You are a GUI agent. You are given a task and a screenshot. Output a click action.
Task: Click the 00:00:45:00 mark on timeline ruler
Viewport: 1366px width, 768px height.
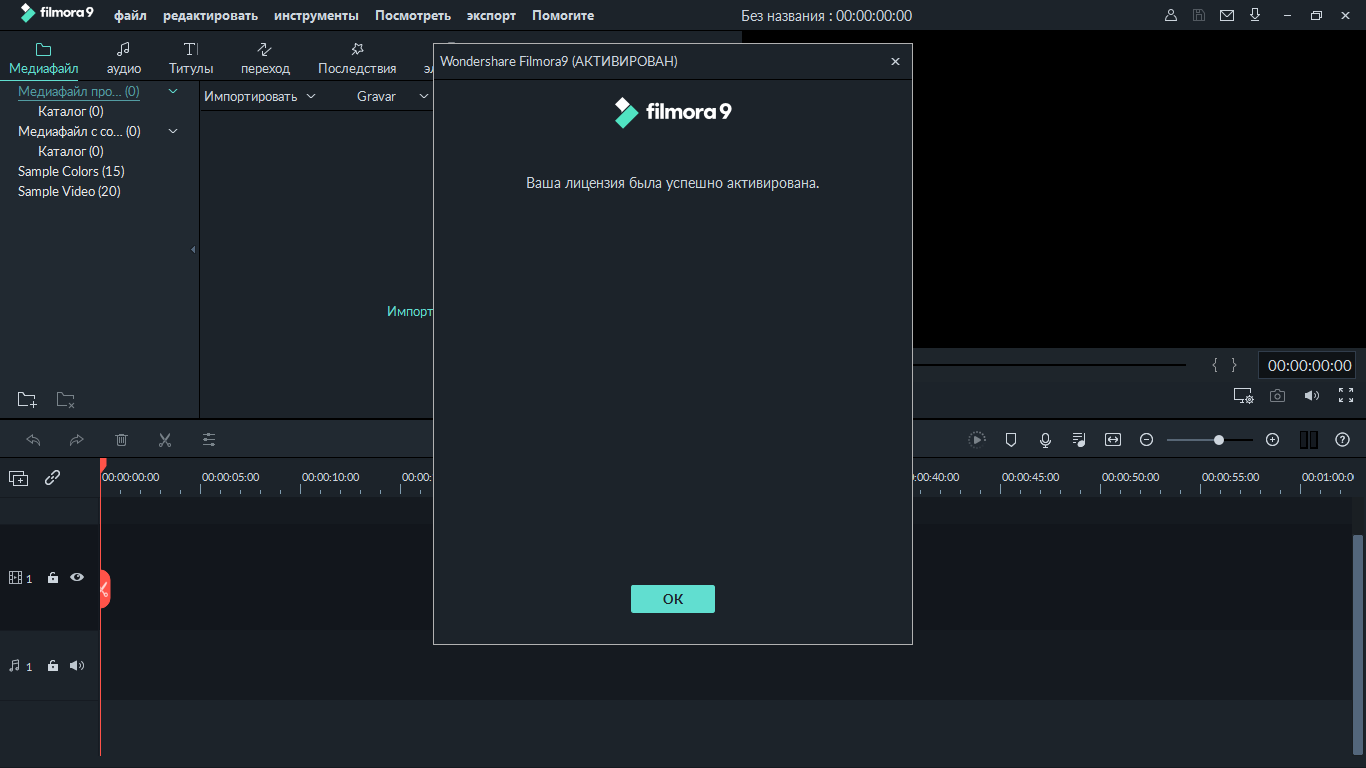[x=1030, y=477]
